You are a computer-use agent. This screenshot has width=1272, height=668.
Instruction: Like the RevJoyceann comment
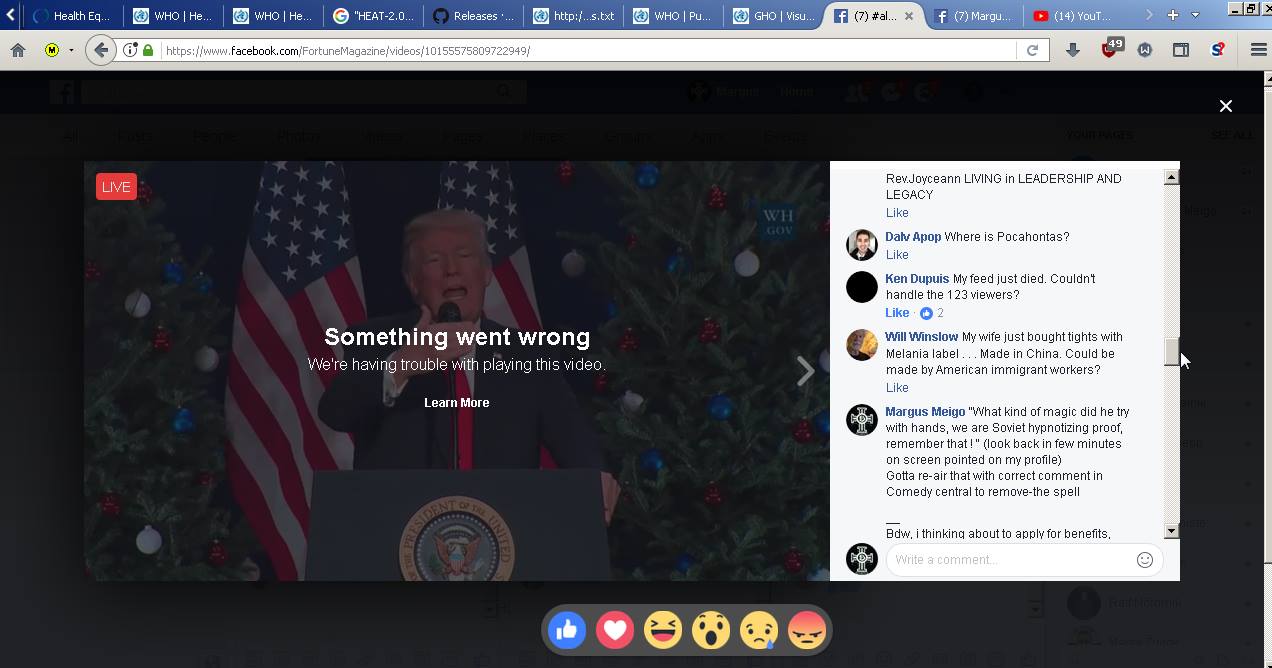[x=897, y=212]
